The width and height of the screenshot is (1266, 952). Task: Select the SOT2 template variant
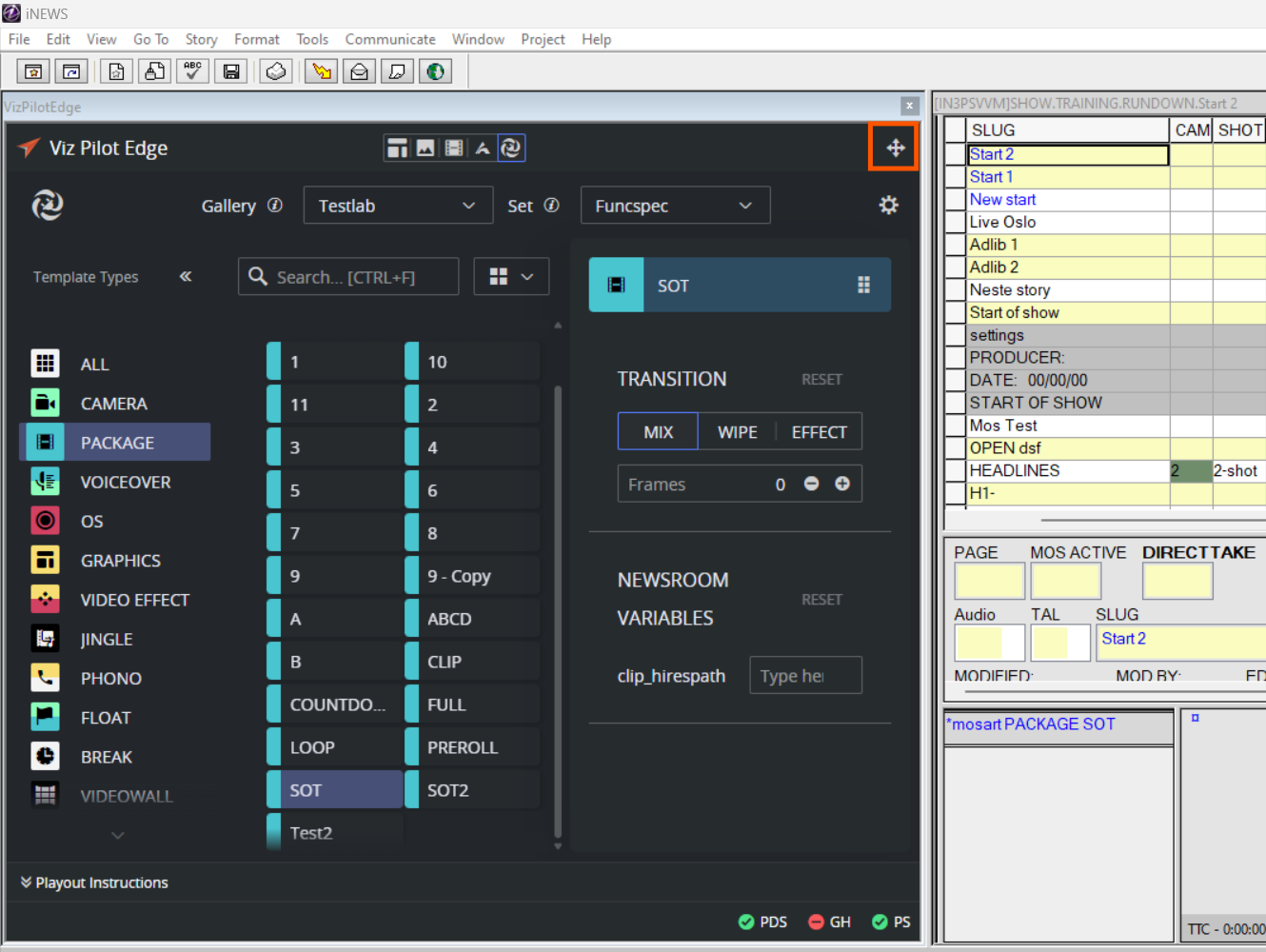(x=472, y=790)
